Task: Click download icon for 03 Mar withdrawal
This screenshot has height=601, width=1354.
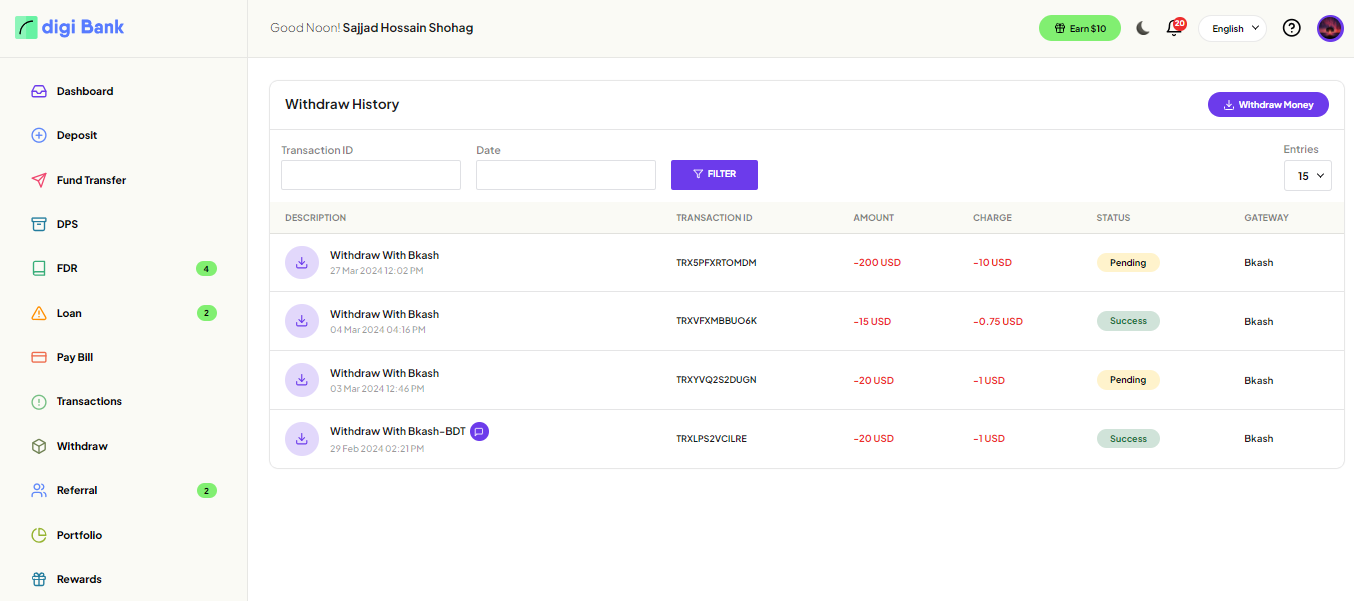Action: 302,380
